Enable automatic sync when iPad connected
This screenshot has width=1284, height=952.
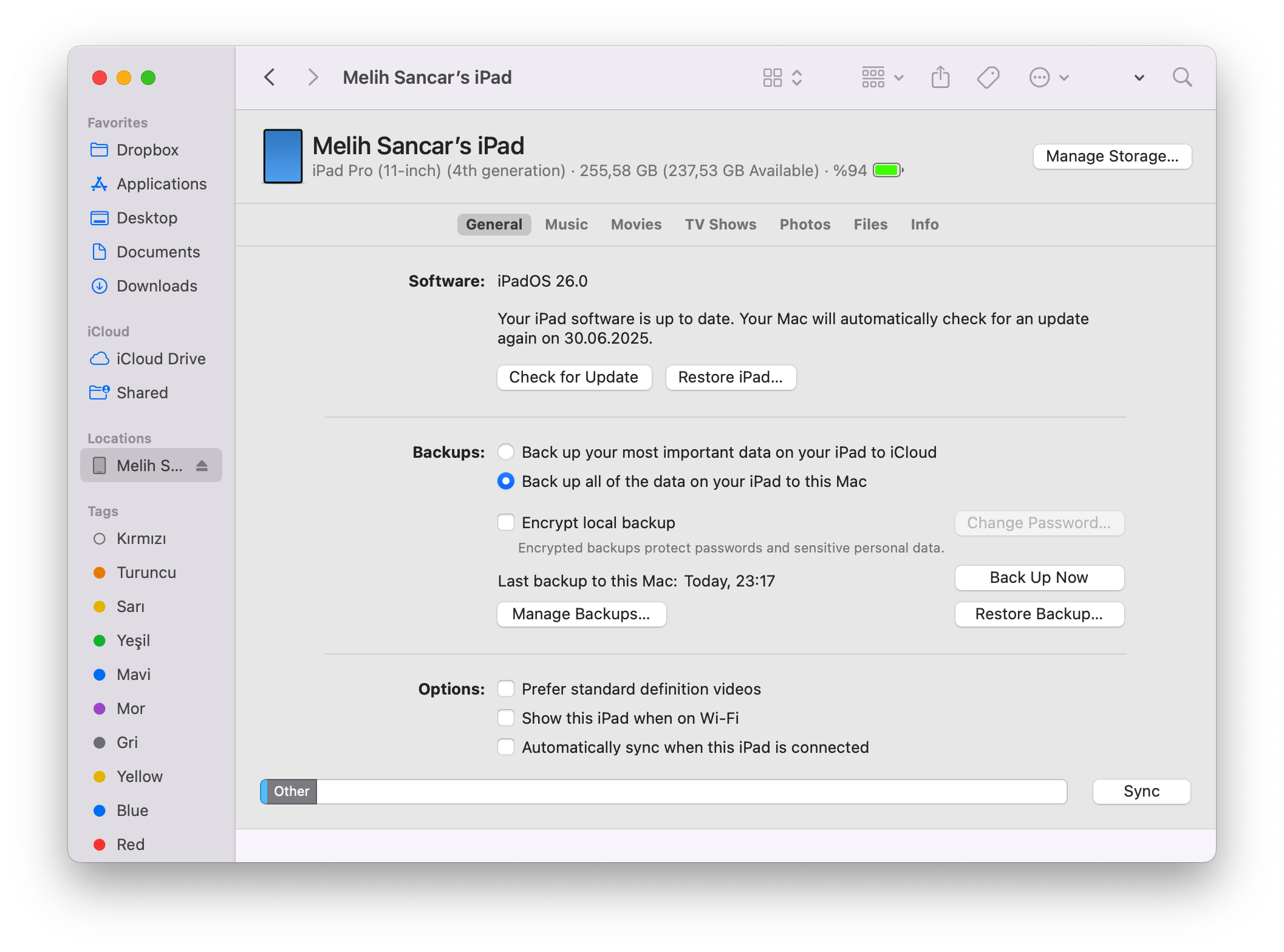point(506,747)
